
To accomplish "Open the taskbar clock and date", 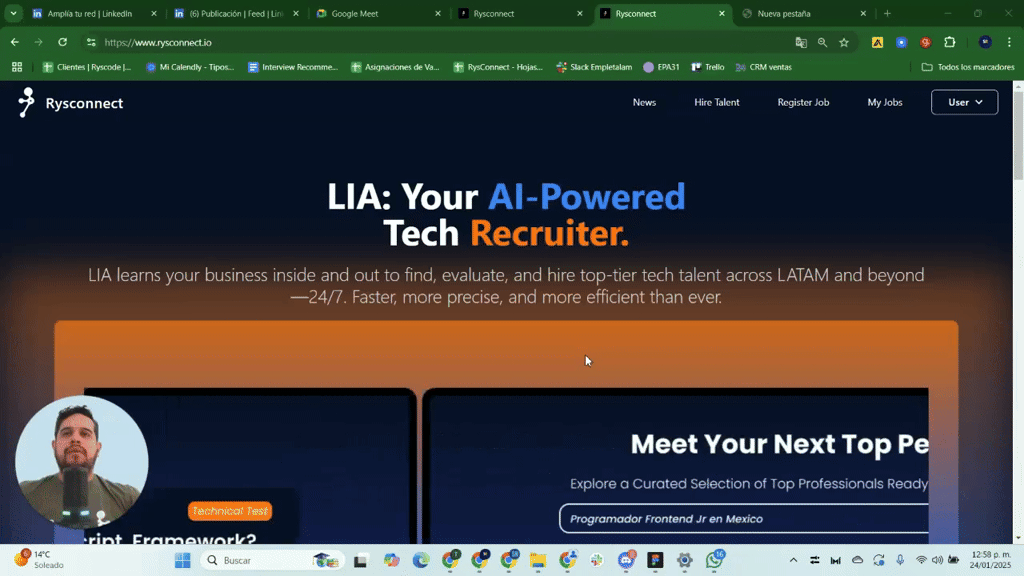I will tap(990, 560).
